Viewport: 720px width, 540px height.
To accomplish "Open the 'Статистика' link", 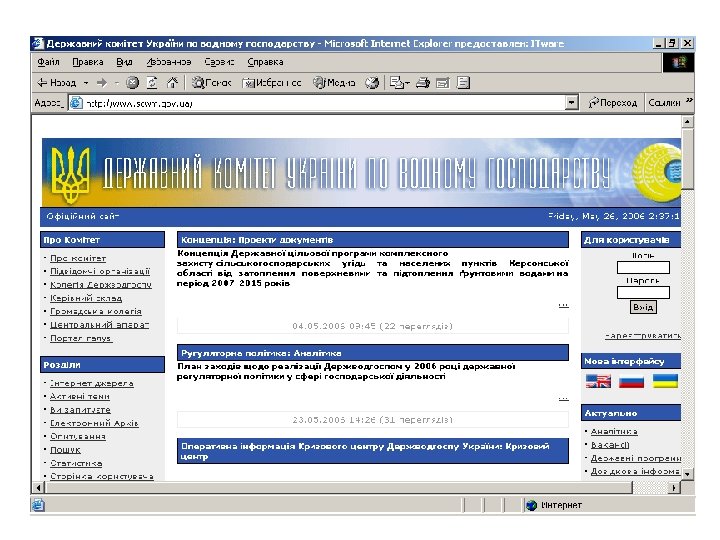I will [76, 463].
